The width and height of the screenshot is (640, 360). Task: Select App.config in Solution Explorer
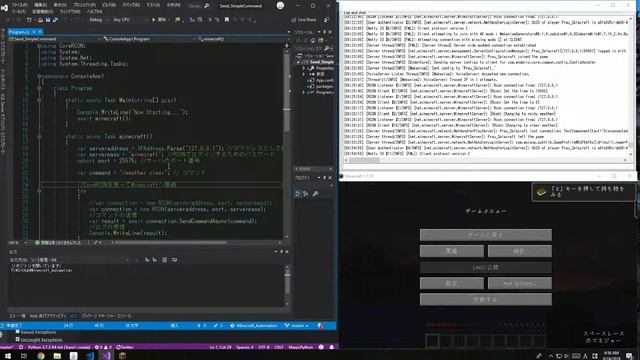322,80
